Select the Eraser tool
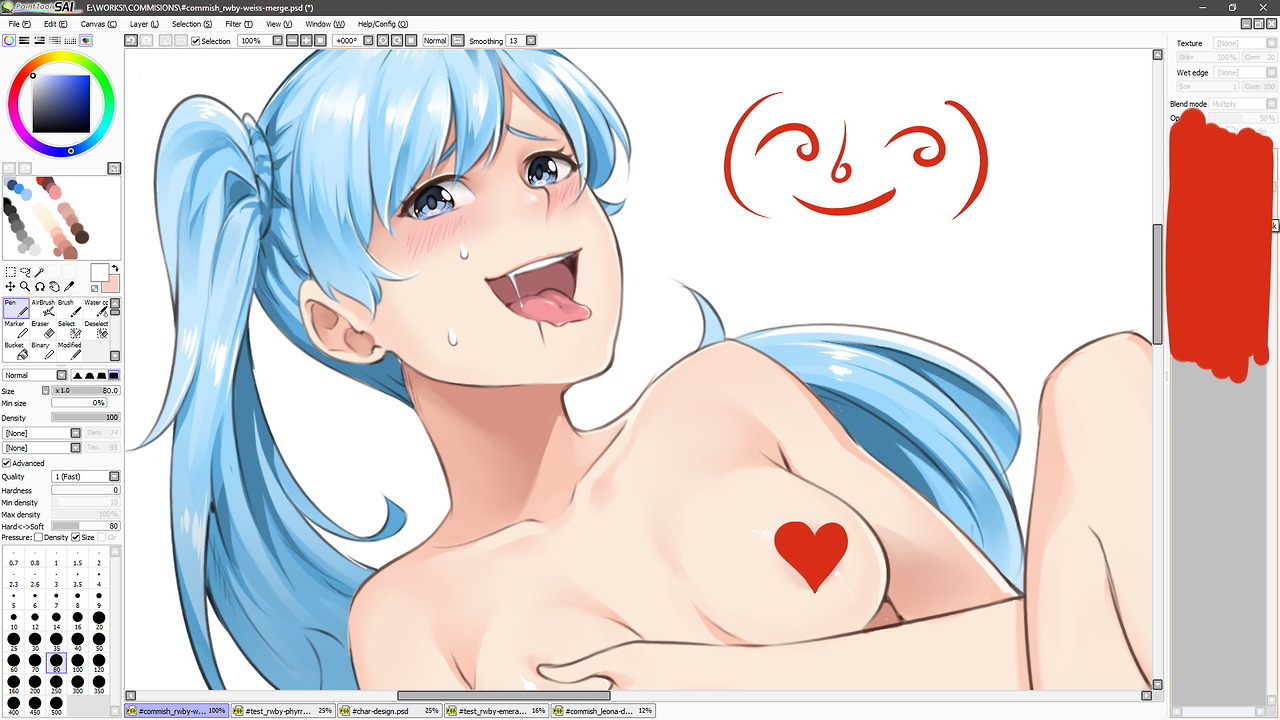Screen dimensions: 1280x720 point(43,330)
